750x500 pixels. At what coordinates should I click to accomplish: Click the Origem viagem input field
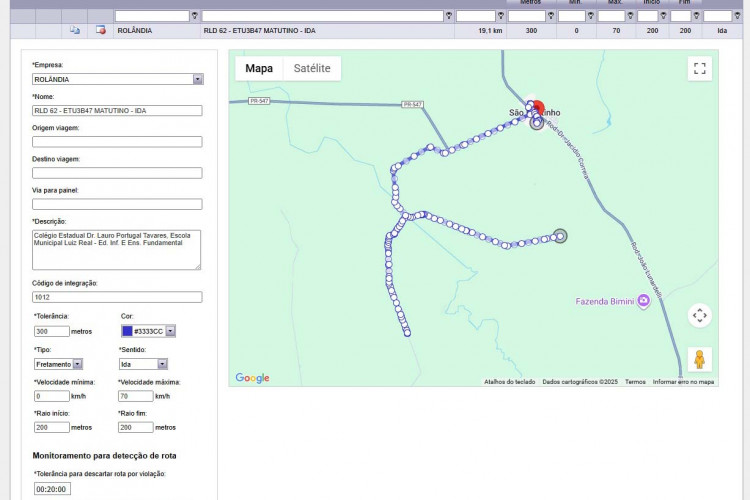pos(117,142)
